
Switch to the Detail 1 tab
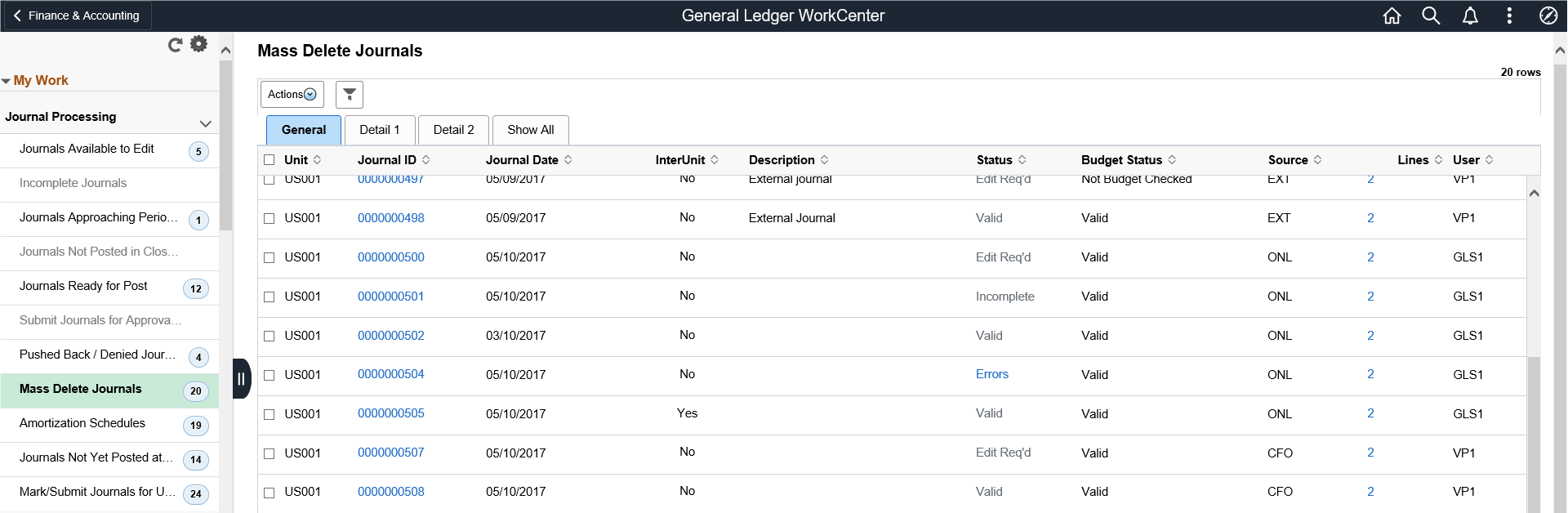(x=380, y=130)
